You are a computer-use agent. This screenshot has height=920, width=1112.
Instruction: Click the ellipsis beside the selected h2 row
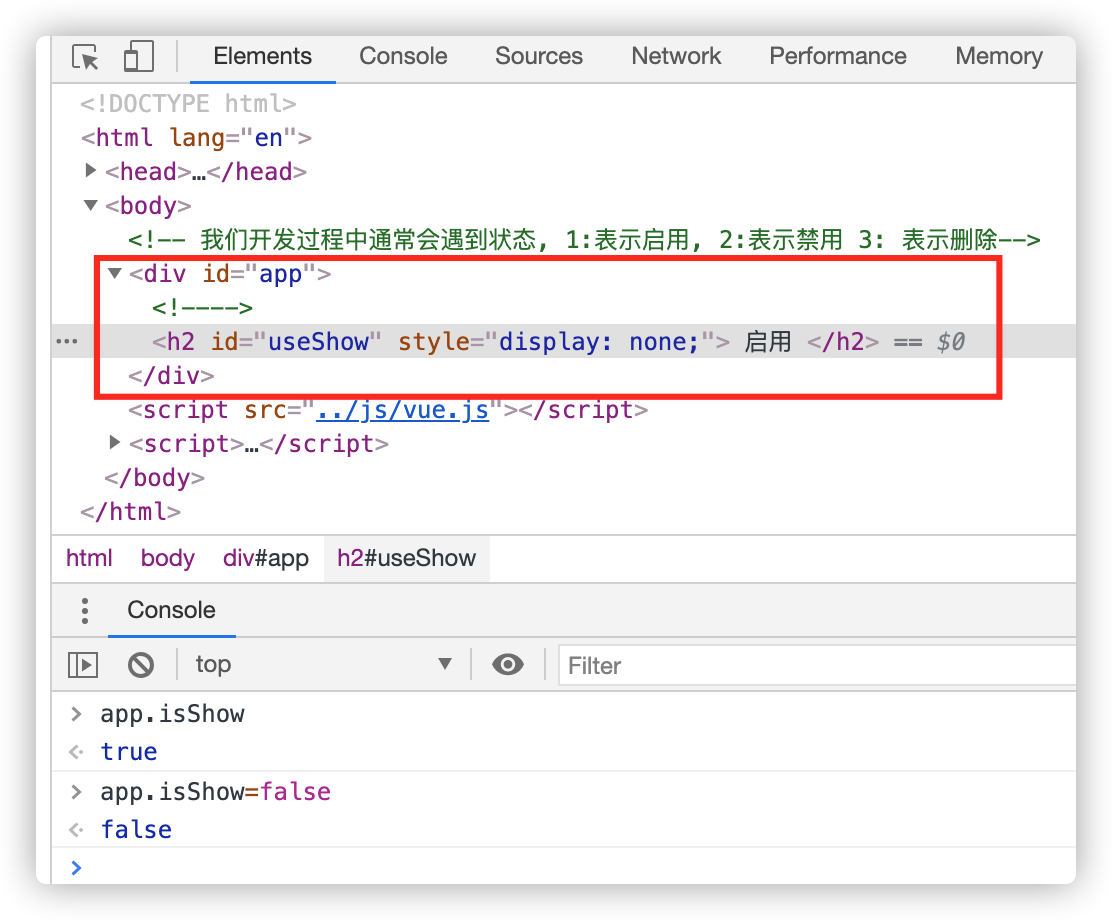pyautogui.click(x=67, y=342)
